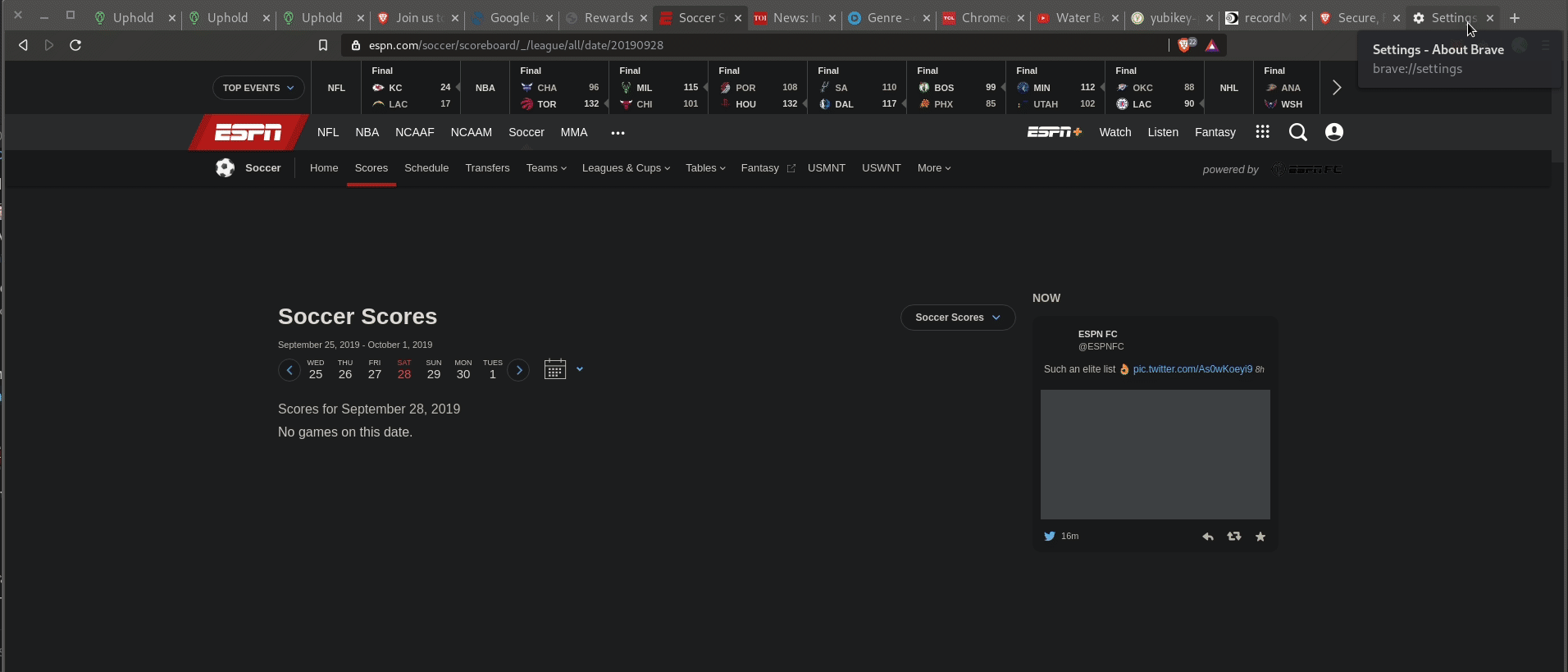The image size is (1568, 672).
Task: Reply to the ESPN FC tweet
Action: [1208, 537]
